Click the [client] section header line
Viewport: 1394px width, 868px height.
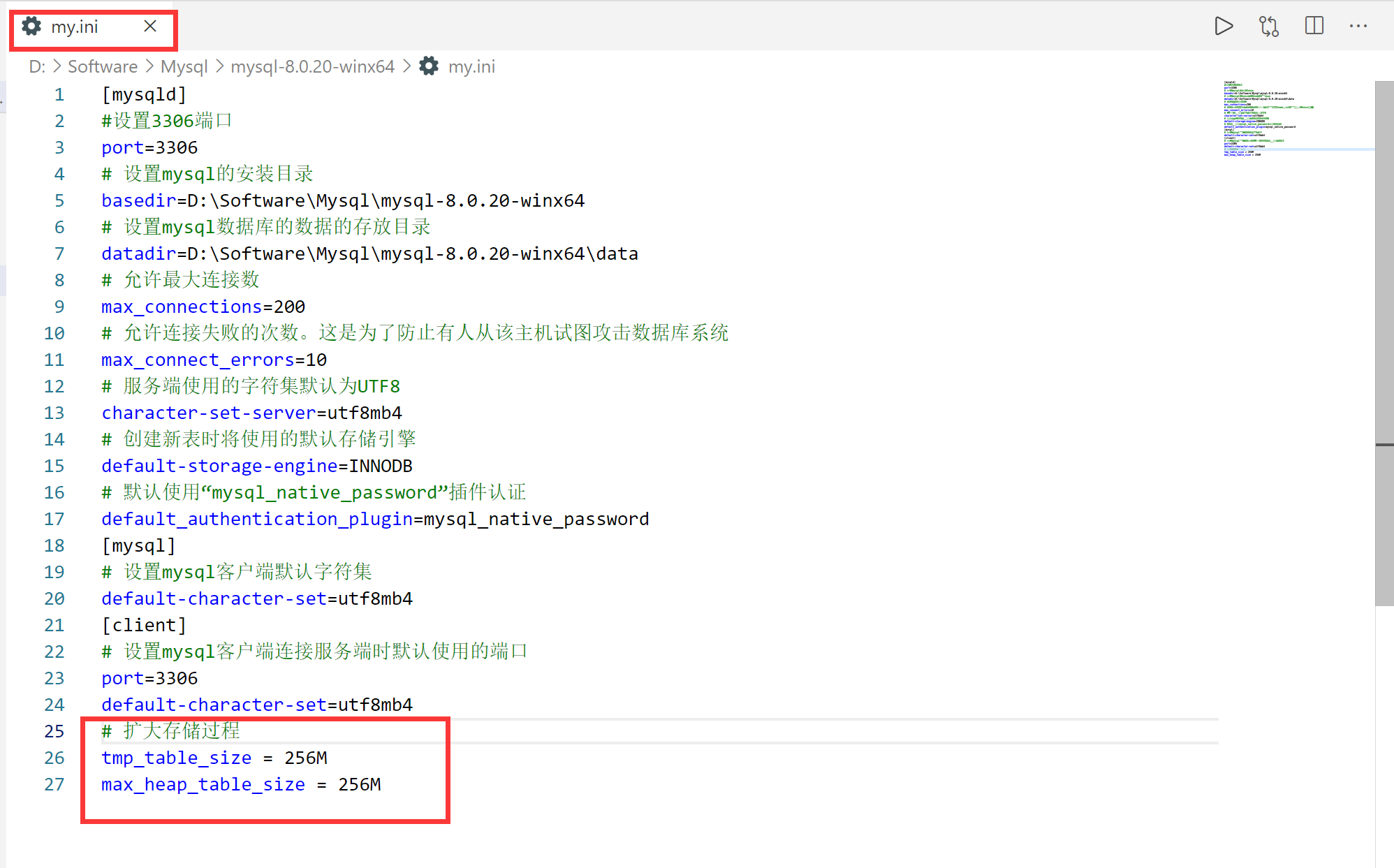click(x=144, y=625)
